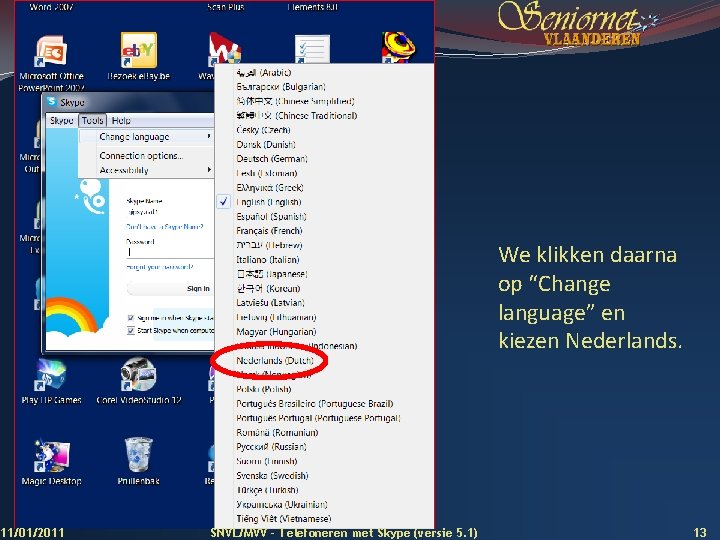Select Suomi (Finnish) language
Viewport: 720px width, 540px height.
266,461
